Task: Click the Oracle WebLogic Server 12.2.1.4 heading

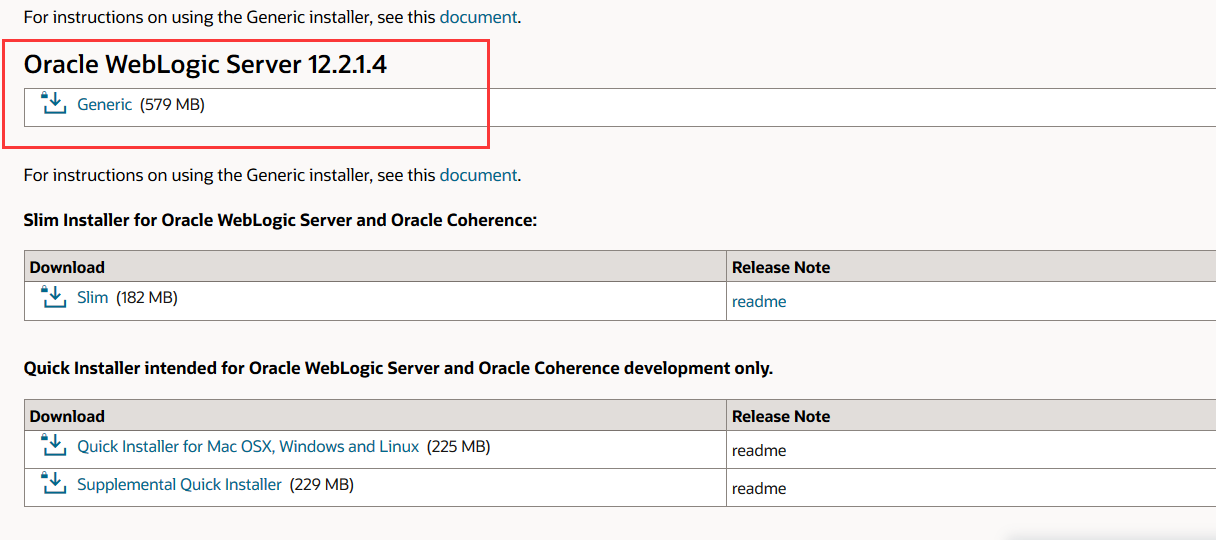Action: 205,65
